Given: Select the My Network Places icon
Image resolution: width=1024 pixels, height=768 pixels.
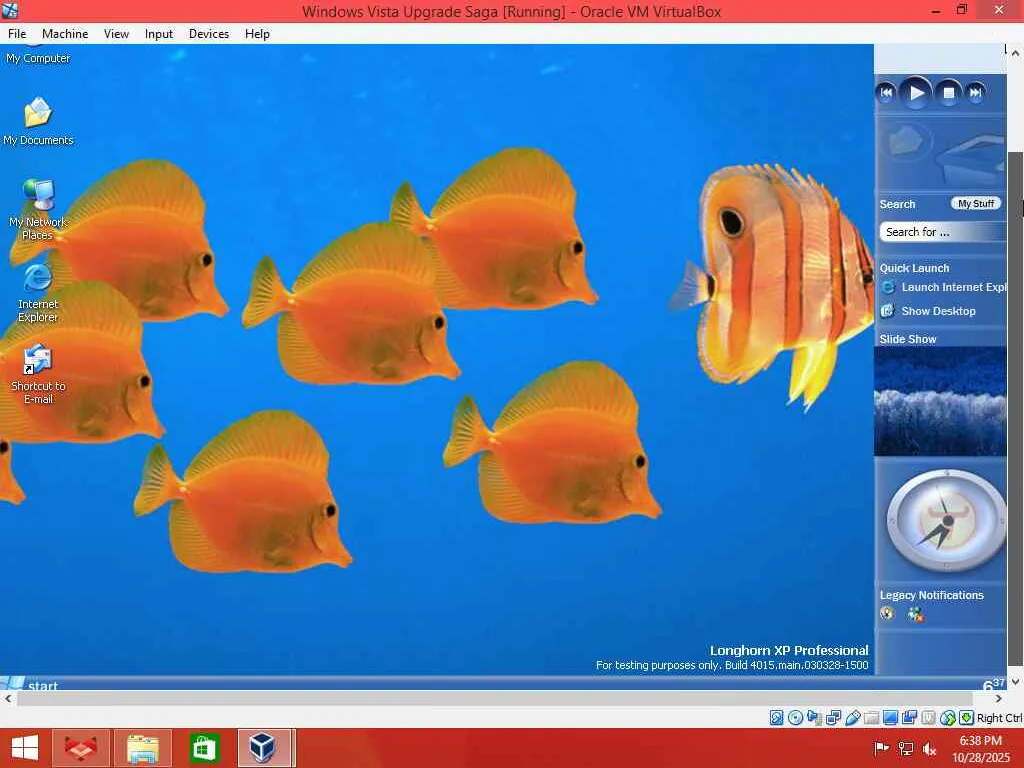Looking at the screenshot, I should pyautogui.click(x=38, y=209).
